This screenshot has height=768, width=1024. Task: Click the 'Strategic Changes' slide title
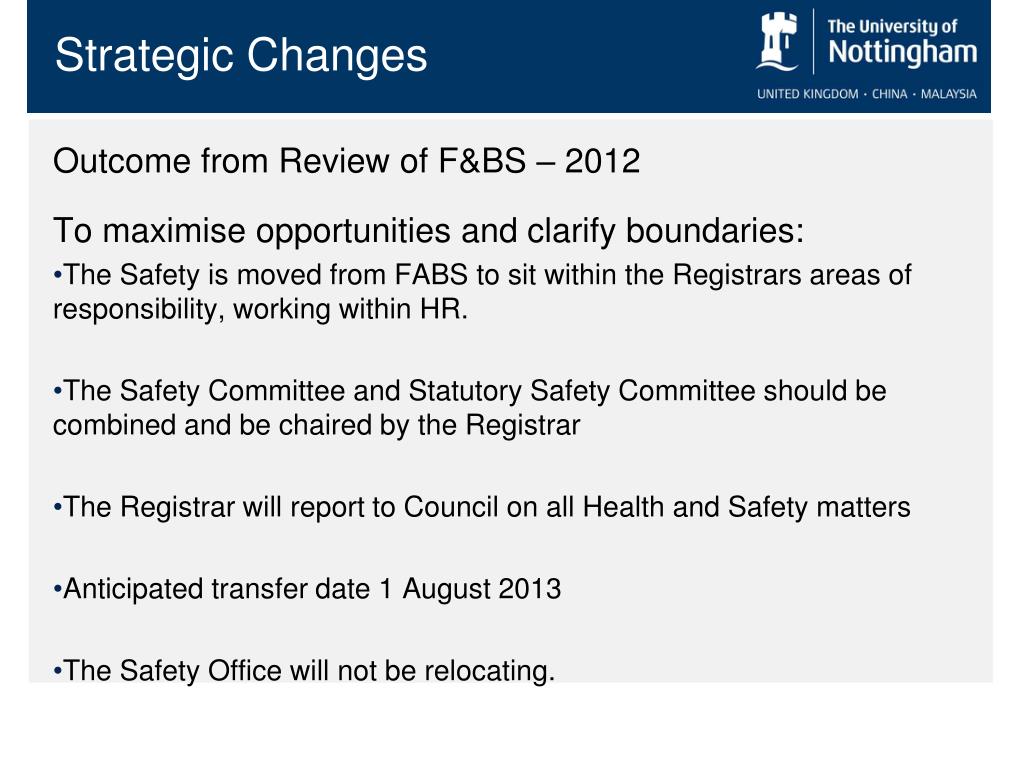click(x=241, y=56)
